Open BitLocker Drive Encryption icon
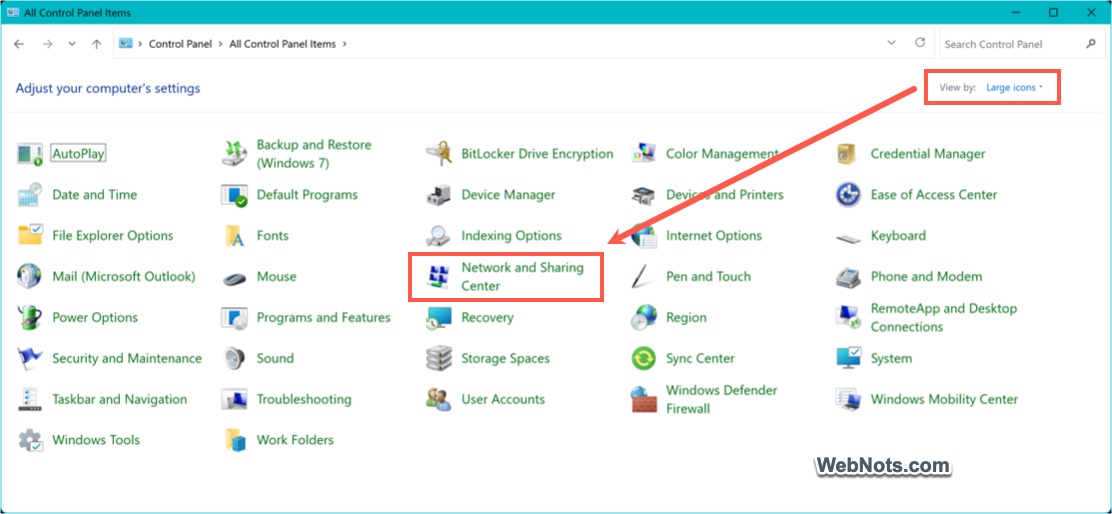Screen dimensions: 1112x514 point(439,154)
